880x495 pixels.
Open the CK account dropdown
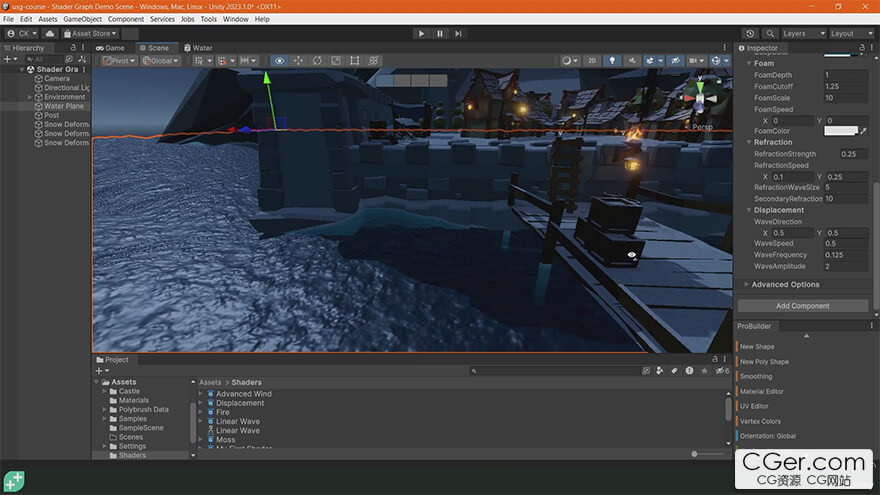[x=22, y=34]
